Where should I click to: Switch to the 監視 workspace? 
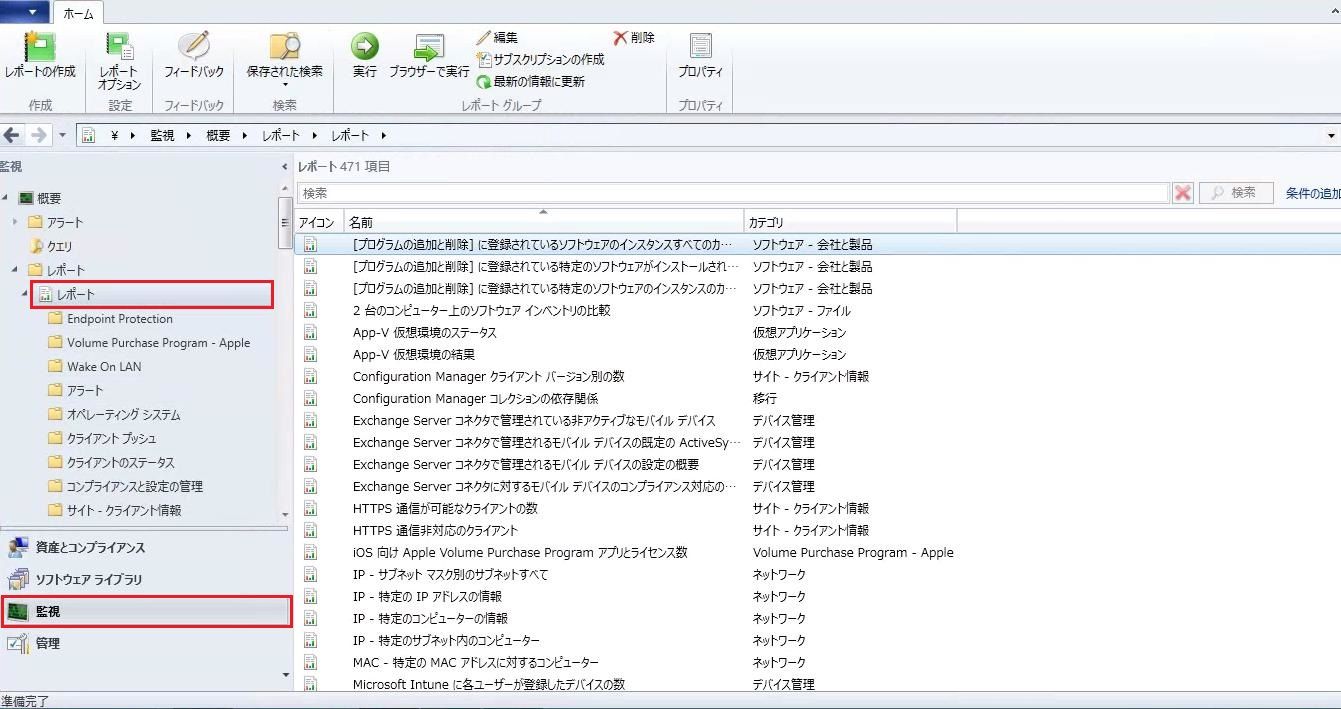(x=146, y=611)
